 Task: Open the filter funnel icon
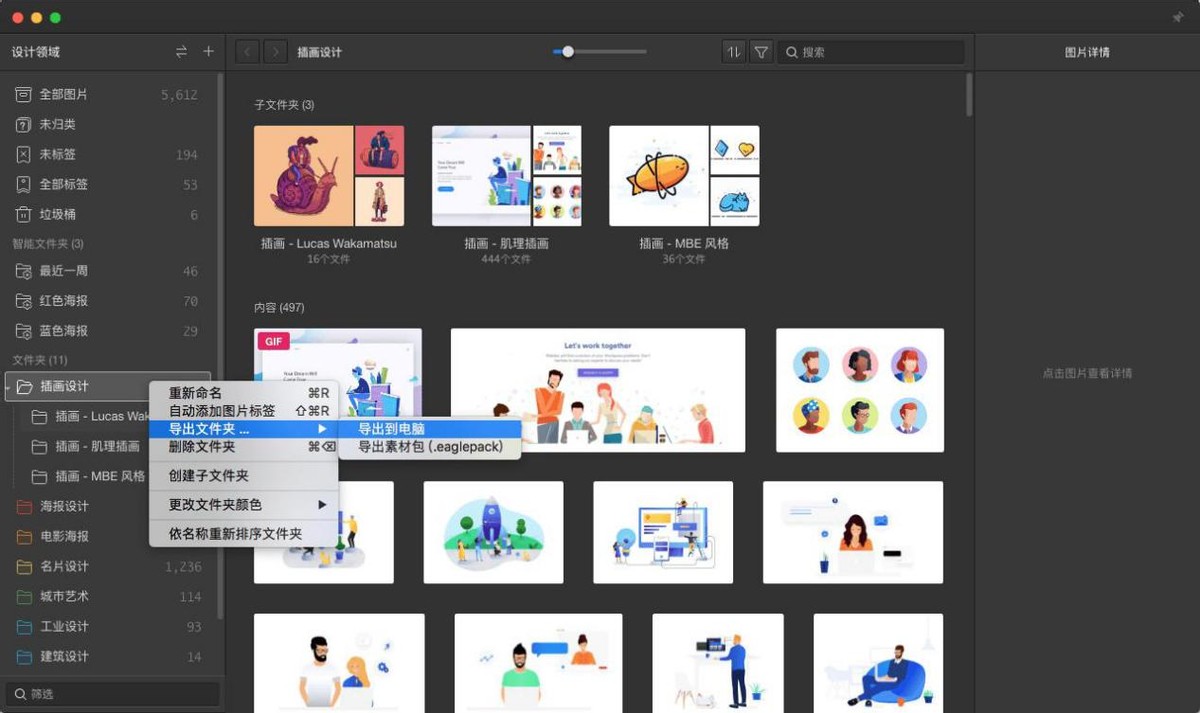tap(761, 52)
